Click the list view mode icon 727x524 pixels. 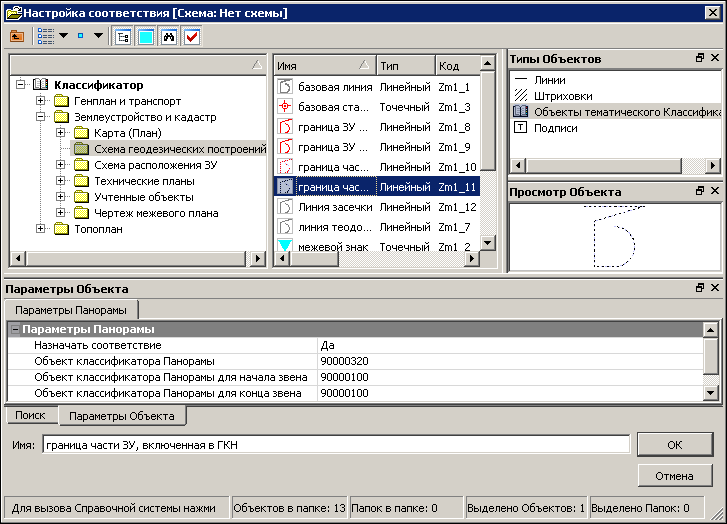pyautogui.click(x=46, y=36)
